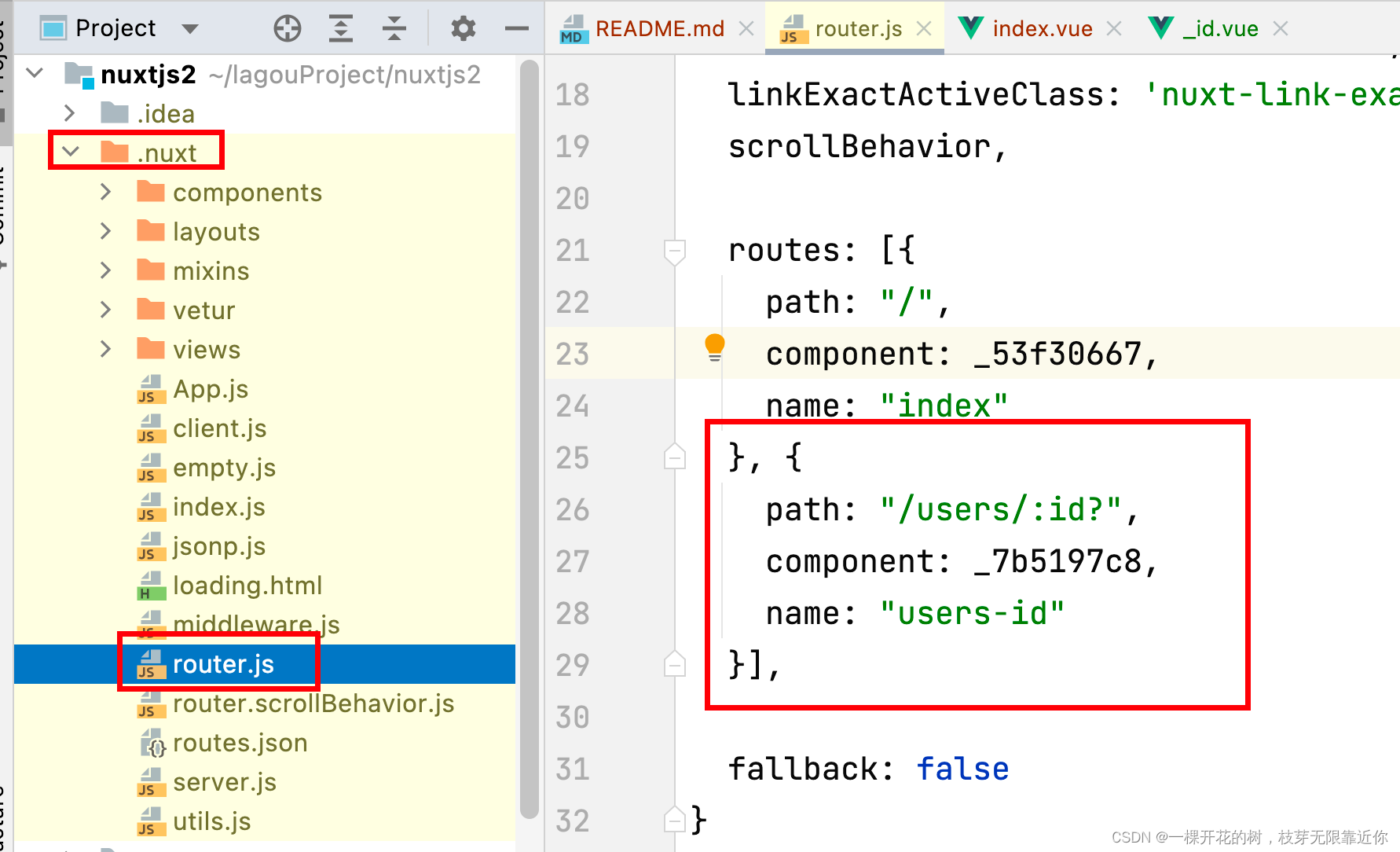Expand the mixins folder

tap(106, 270)
